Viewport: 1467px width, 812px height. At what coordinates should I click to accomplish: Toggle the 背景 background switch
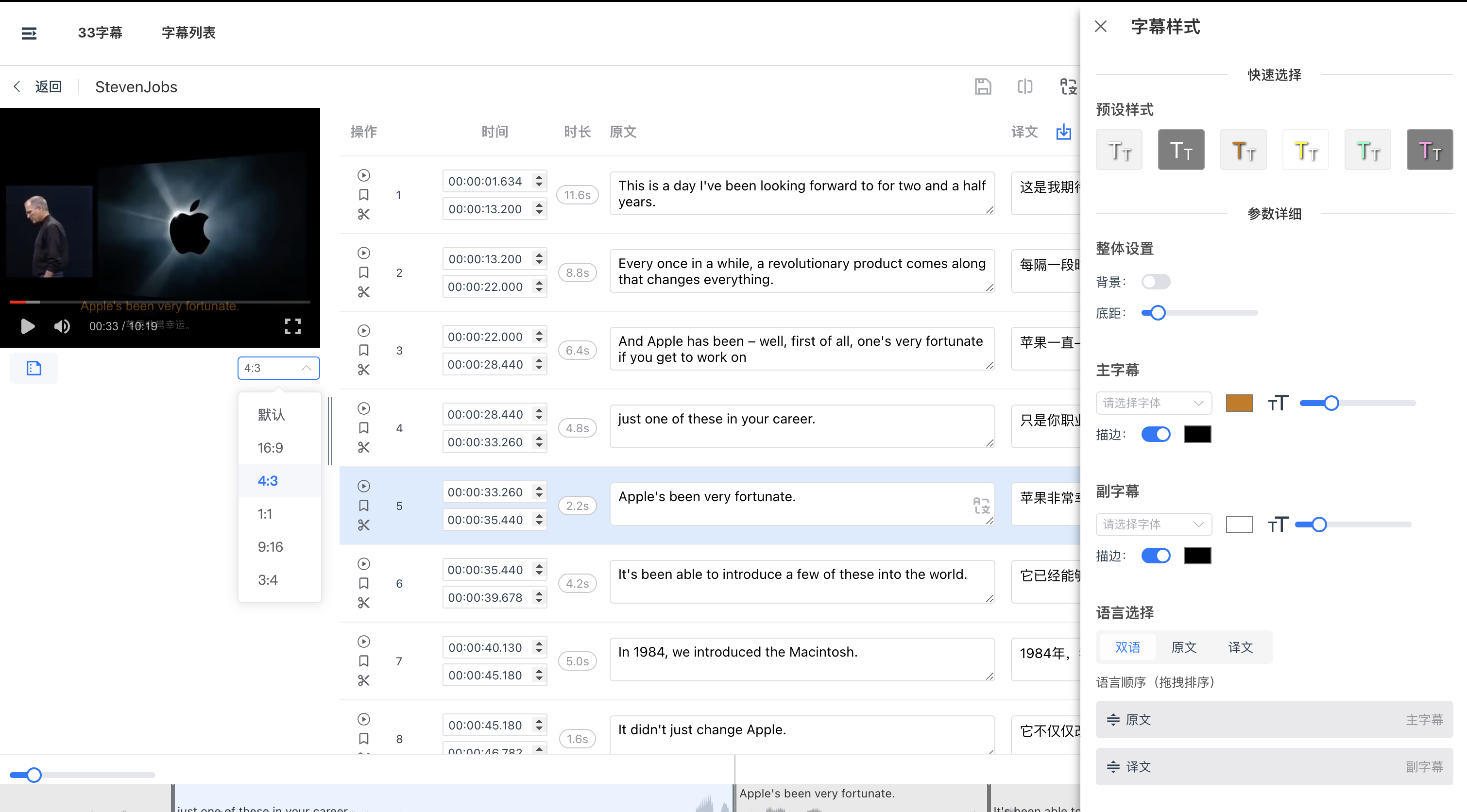pyautogui.click(x=1156, y=282)
